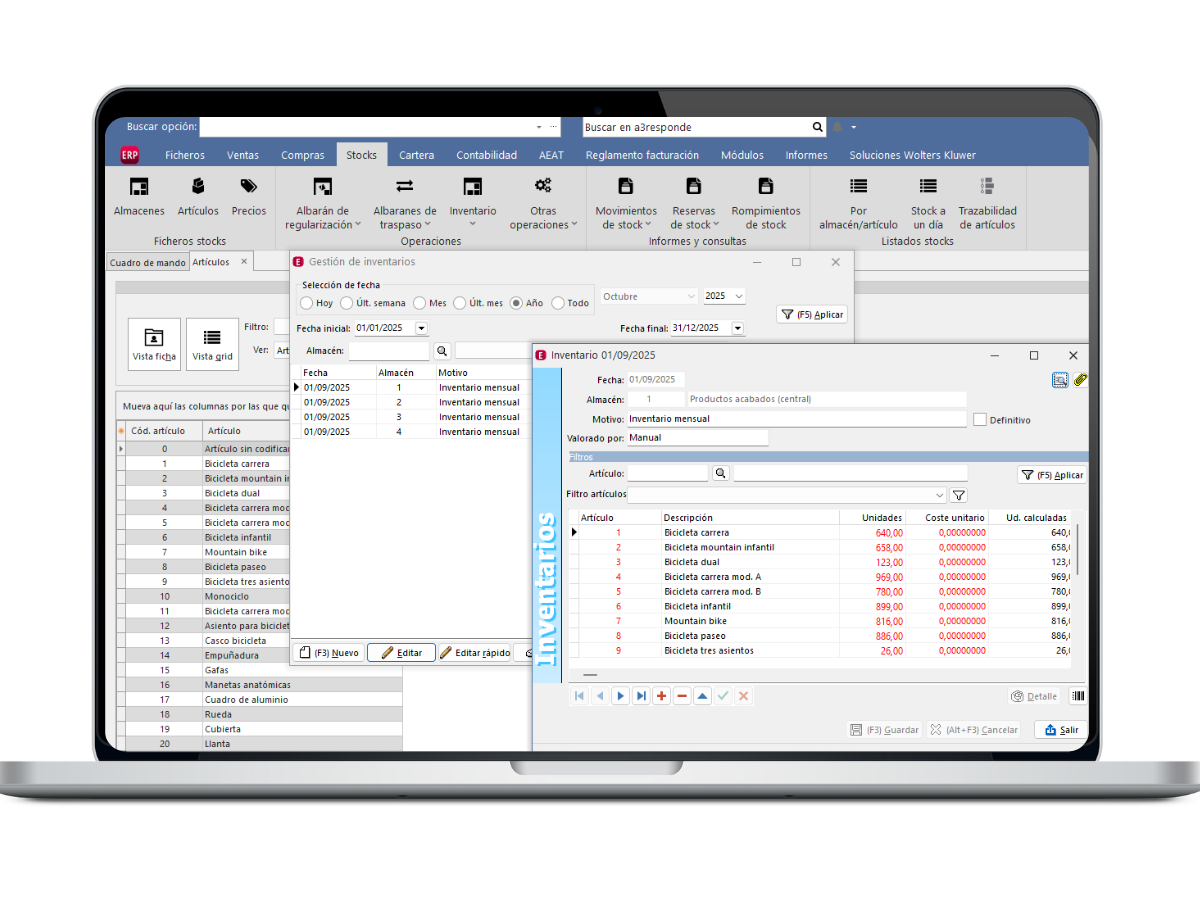Check the Definitivo checkbox
Image resolution: width=1200 pixels, height=900 pixels.
(x=980, y=420)
